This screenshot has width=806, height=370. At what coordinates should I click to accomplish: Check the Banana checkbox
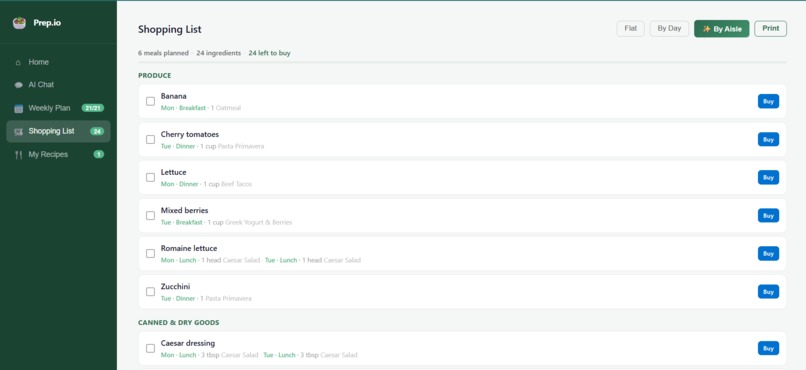150,101
